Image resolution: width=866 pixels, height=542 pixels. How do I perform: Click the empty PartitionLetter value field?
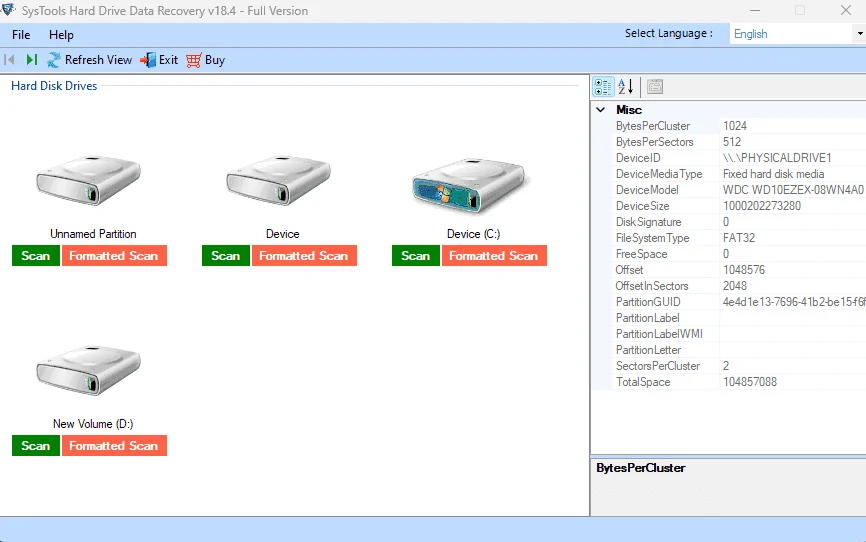[793, 350]
